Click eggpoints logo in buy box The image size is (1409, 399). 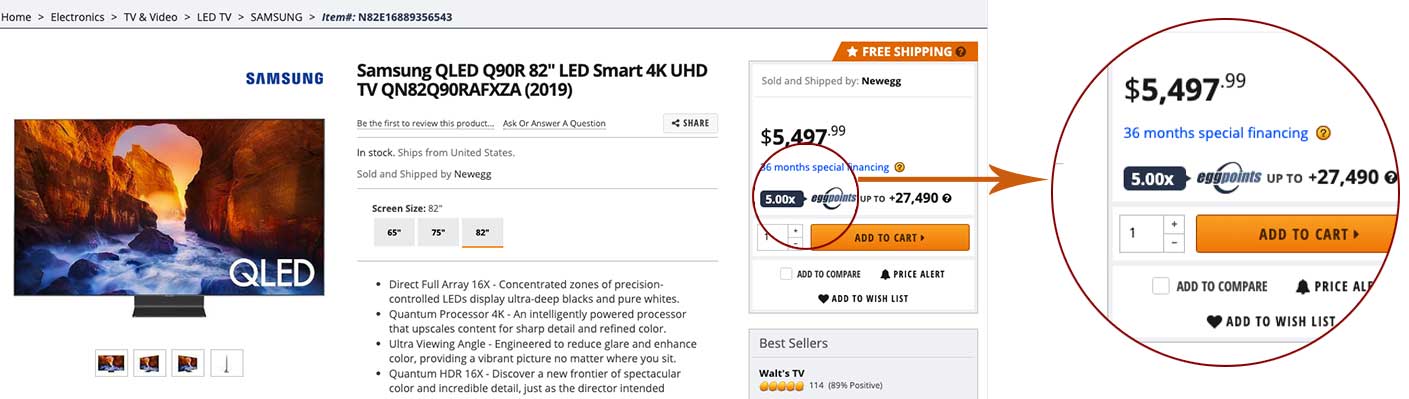(833, 198)
